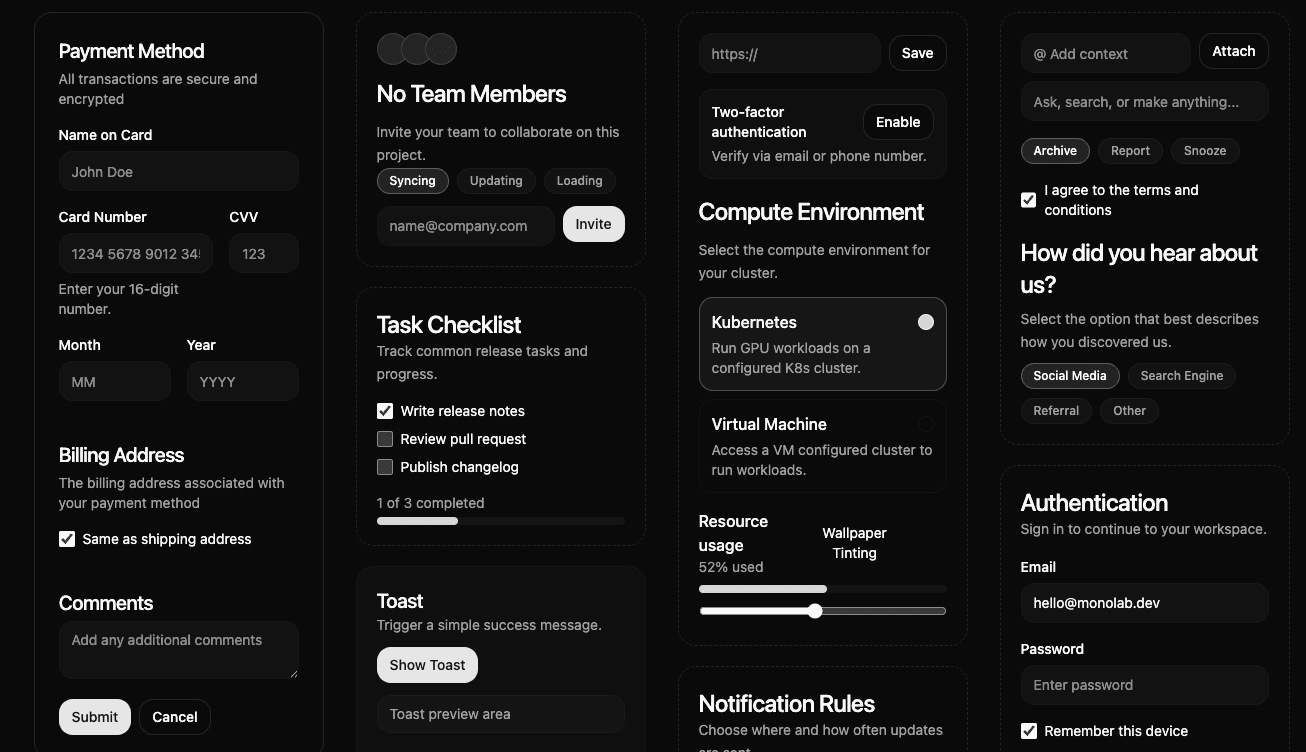
Task: Select the Kubernetes compute environment
Action: coord(822,344)
